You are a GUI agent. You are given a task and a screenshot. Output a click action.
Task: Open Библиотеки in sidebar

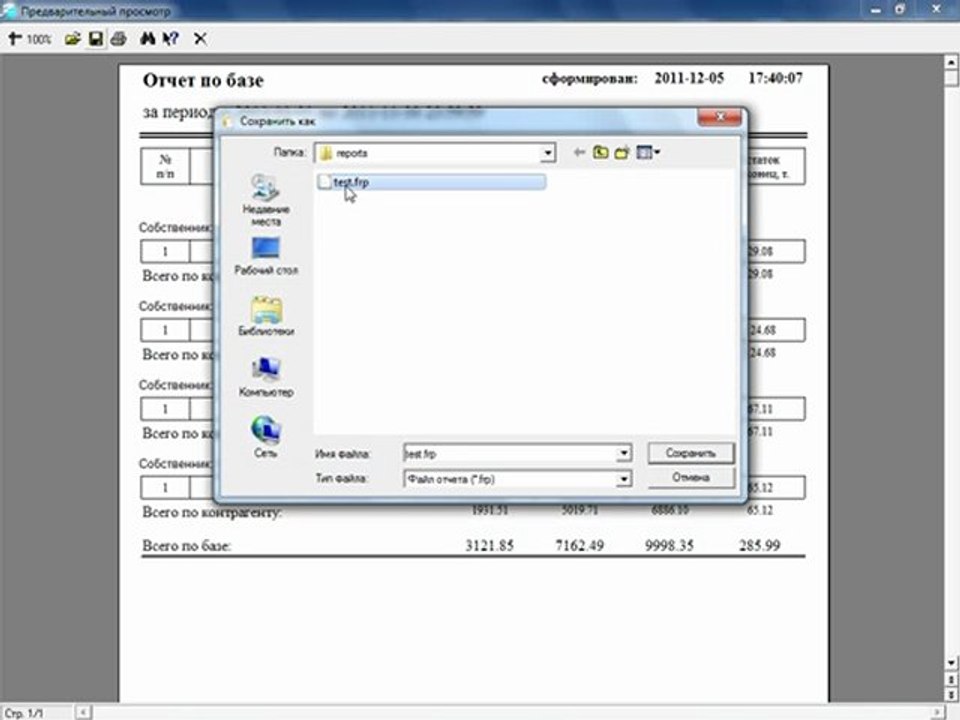[266, 316]
